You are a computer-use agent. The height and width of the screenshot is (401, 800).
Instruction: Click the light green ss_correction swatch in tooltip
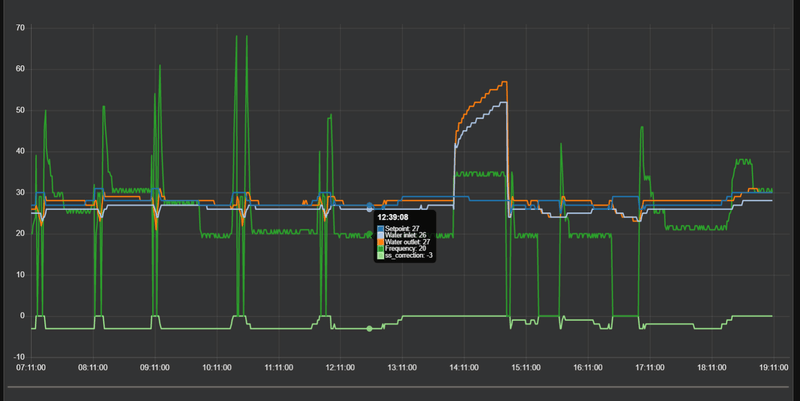380,255
